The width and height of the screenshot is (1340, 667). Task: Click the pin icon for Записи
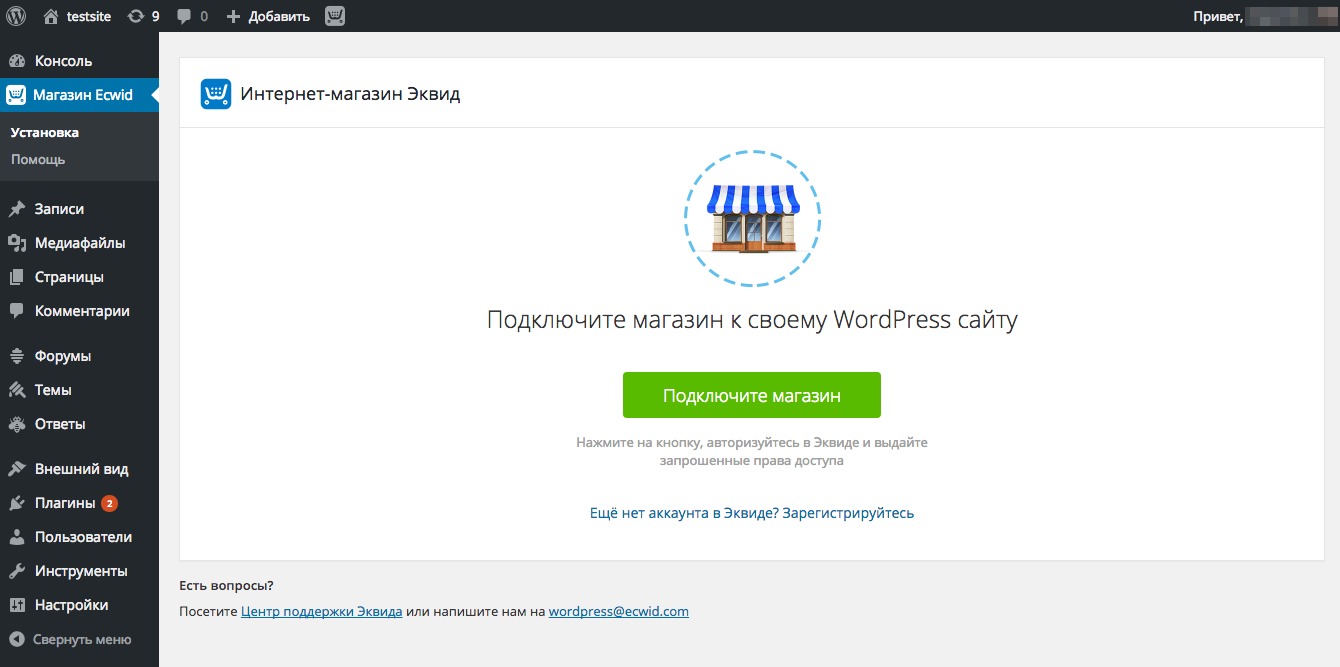[x=16, y=209]
